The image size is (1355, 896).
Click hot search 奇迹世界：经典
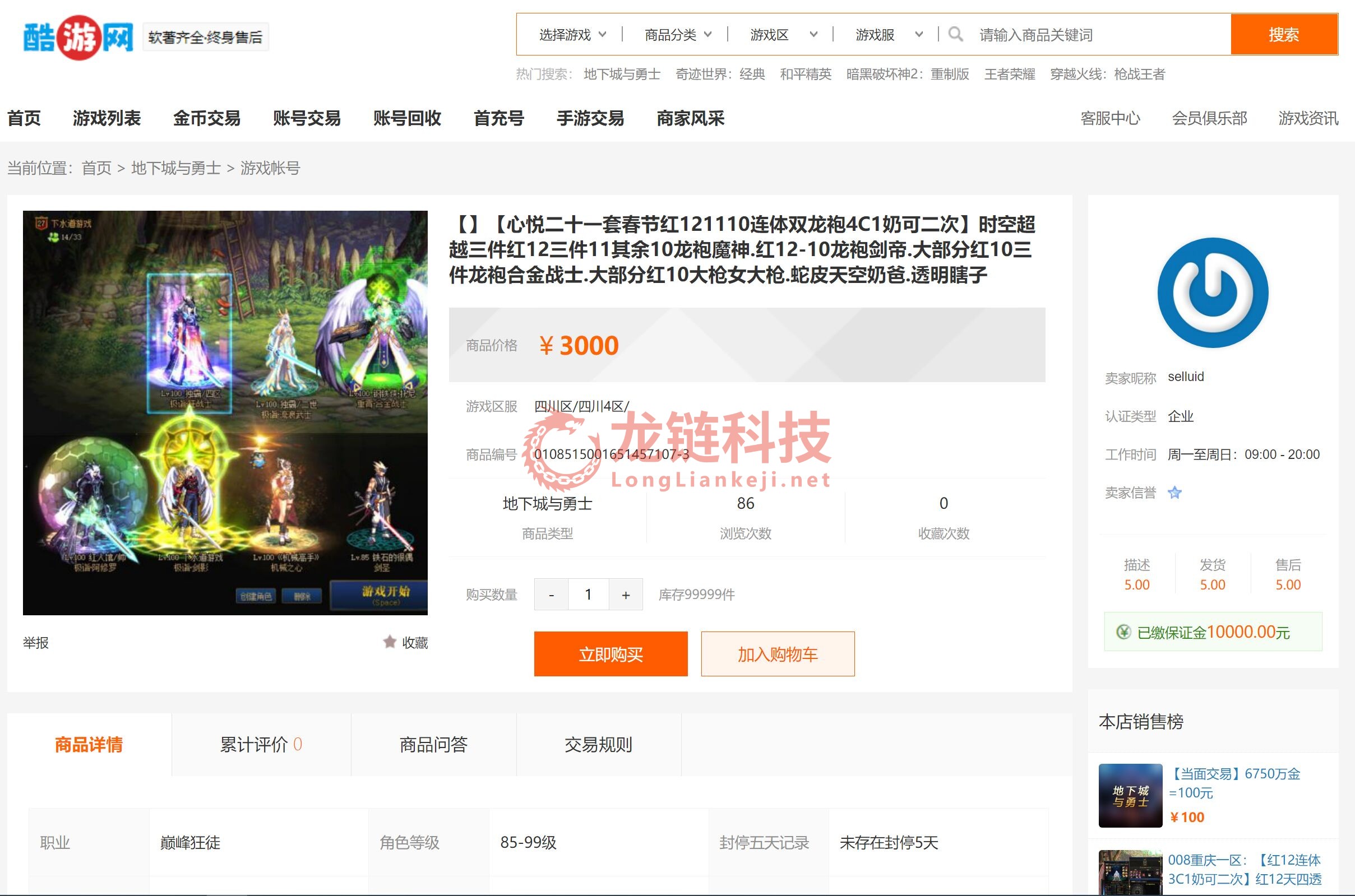click(x=720, y=75)
